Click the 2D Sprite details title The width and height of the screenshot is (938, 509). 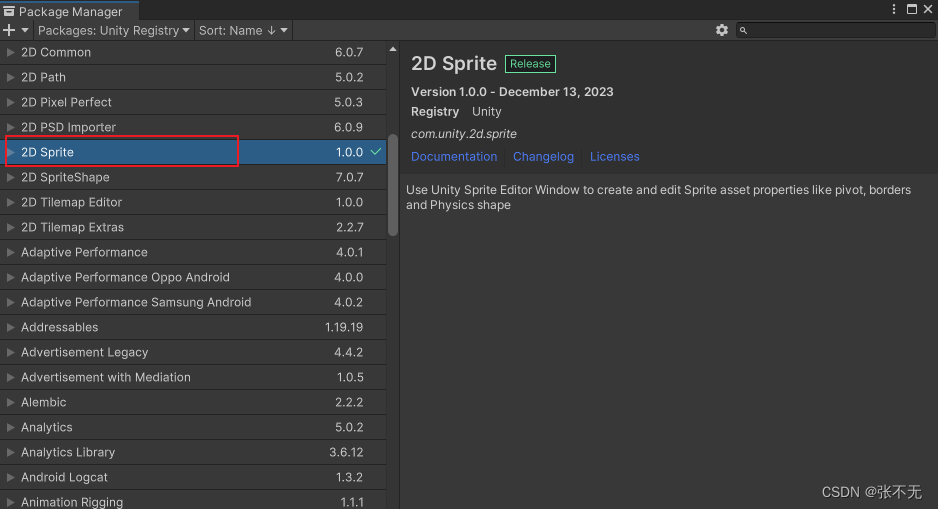pyautogui.click(x=454, y=63)
